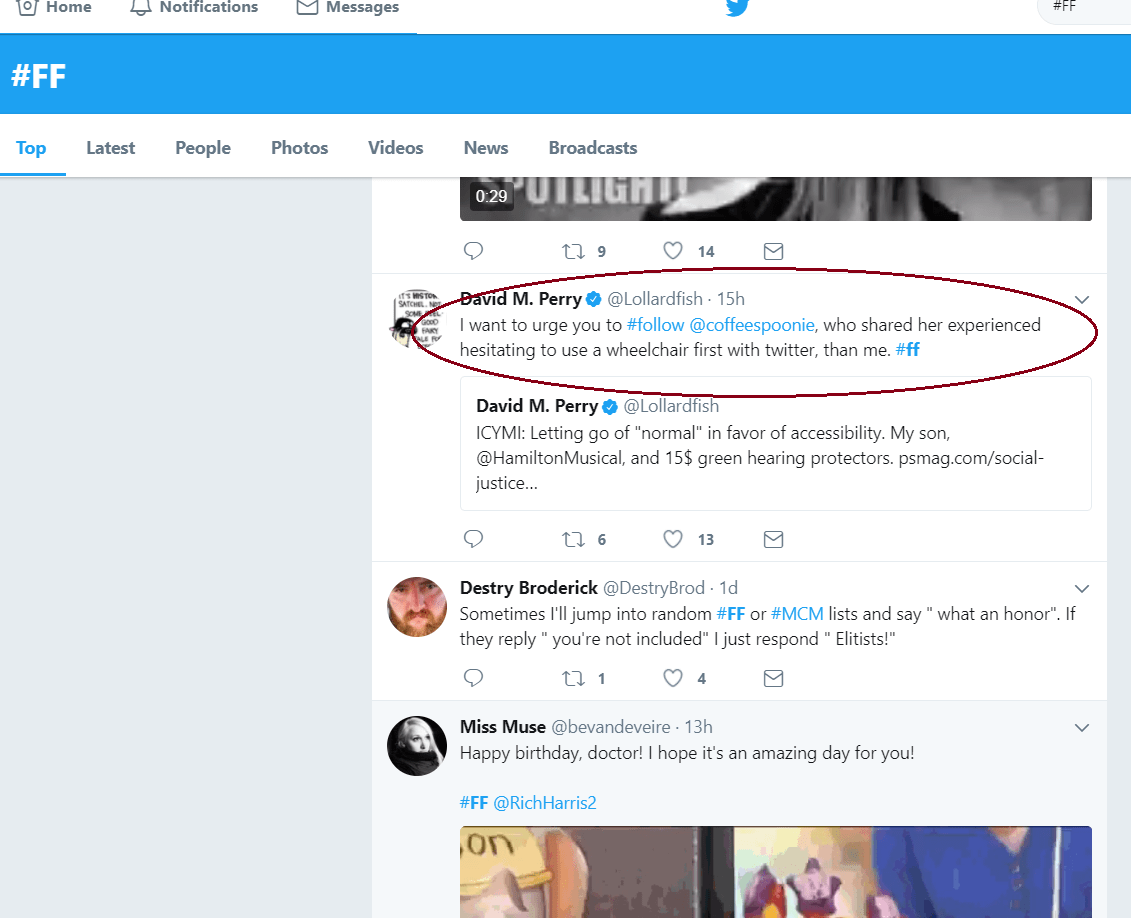
Task: Reply to the video tweet with 9 retweets
Action: click(473, 251)
